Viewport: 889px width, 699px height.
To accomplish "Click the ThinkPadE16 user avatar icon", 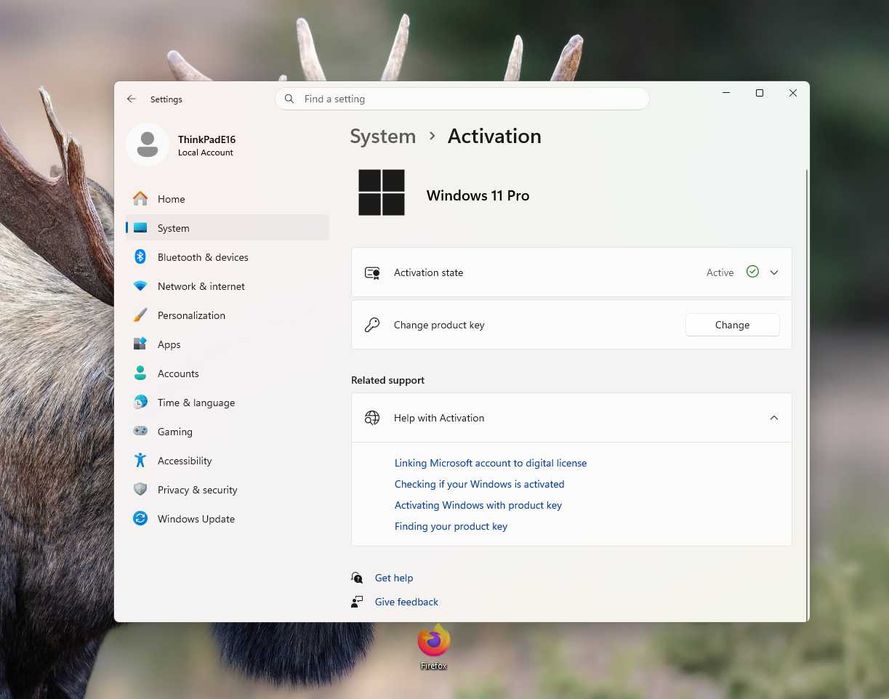I will pyautogui.click(x=147, y=145).
